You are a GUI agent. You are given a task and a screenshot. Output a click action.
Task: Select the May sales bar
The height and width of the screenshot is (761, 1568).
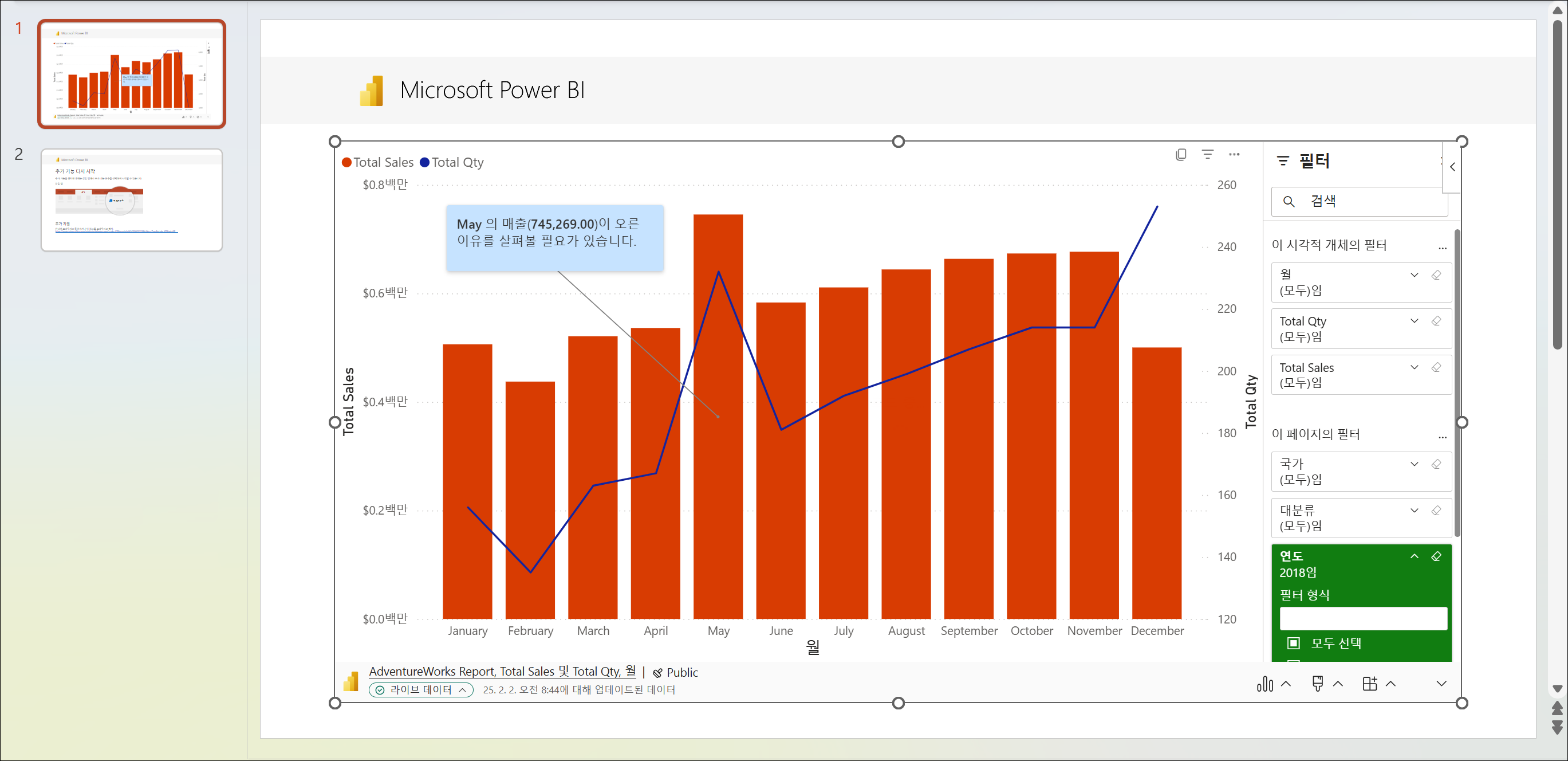(718, 417)
